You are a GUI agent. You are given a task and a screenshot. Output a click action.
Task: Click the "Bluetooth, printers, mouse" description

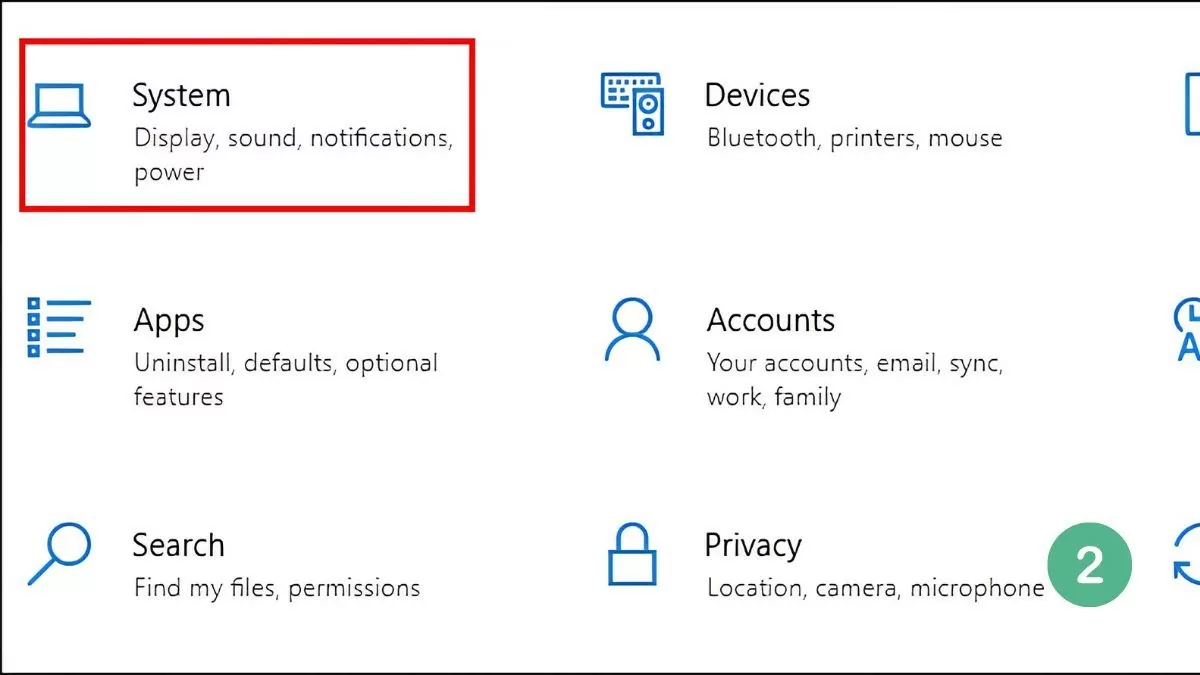(854, 138)
